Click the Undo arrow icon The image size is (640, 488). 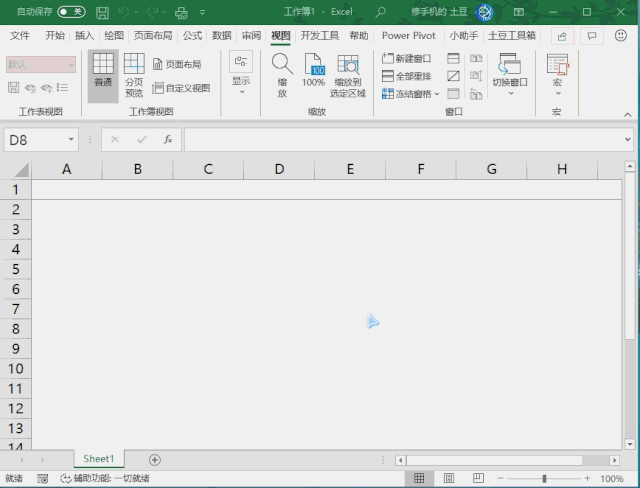coord(124,13)
